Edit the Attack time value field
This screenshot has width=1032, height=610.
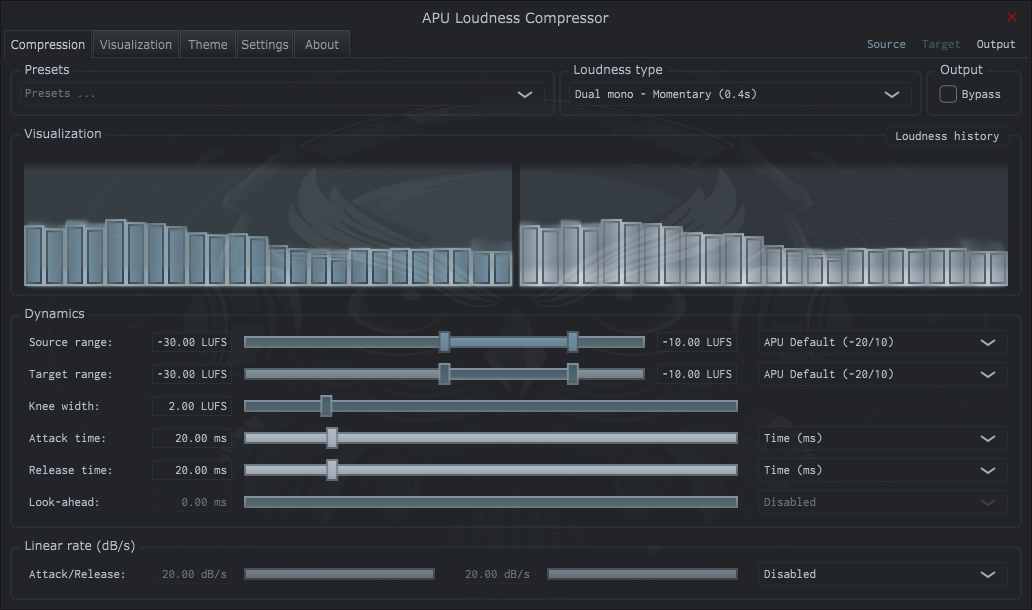[191, 438]
